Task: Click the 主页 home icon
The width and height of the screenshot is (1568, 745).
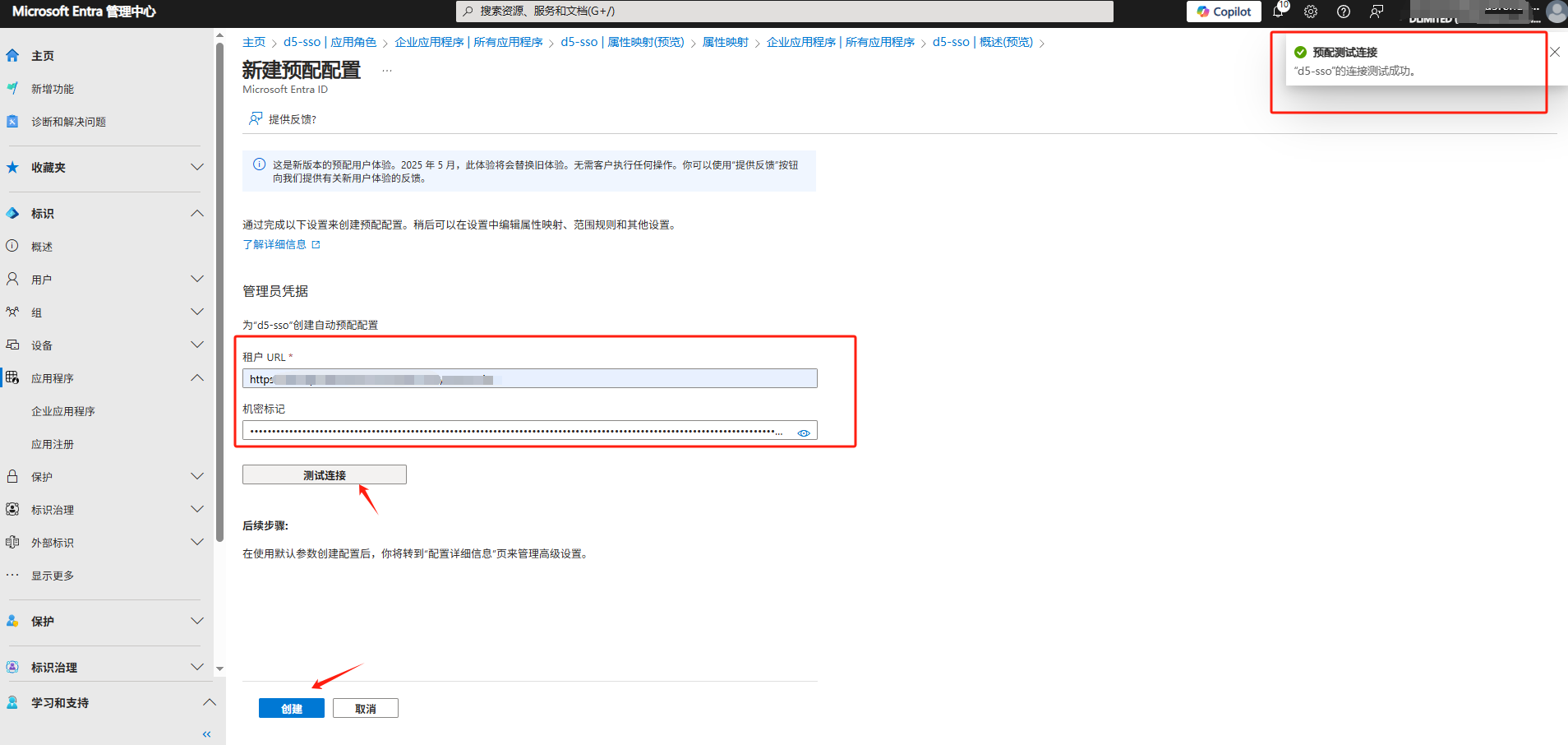Action: click(12, 55)
